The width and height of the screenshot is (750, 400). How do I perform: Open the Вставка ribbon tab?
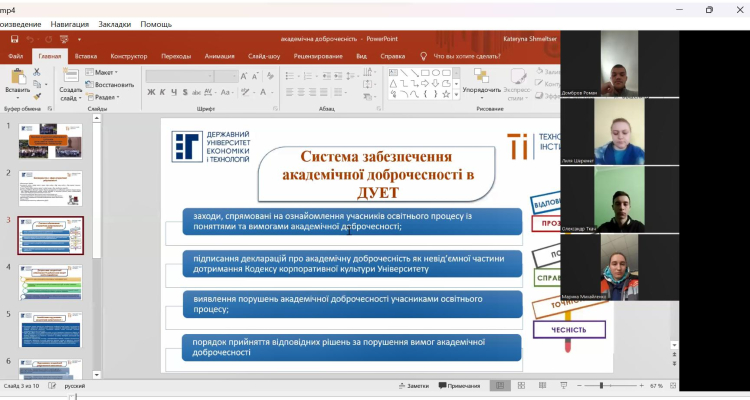click(x=86, y=56)
